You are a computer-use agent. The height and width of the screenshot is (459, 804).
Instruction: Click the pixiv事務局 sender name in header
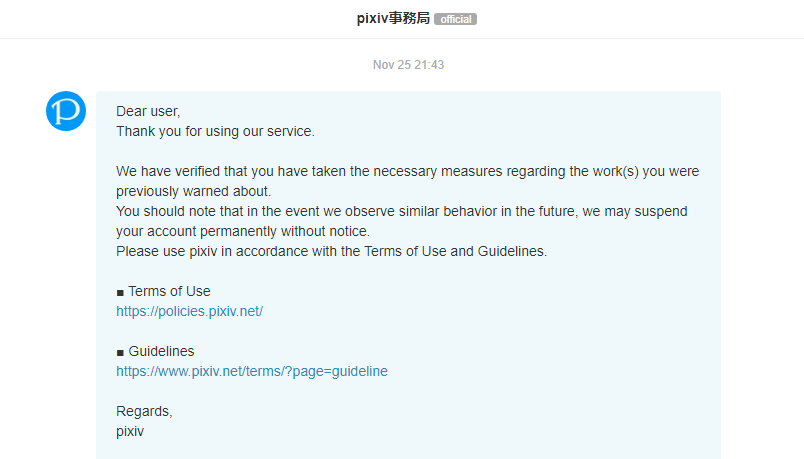point(393,18)
